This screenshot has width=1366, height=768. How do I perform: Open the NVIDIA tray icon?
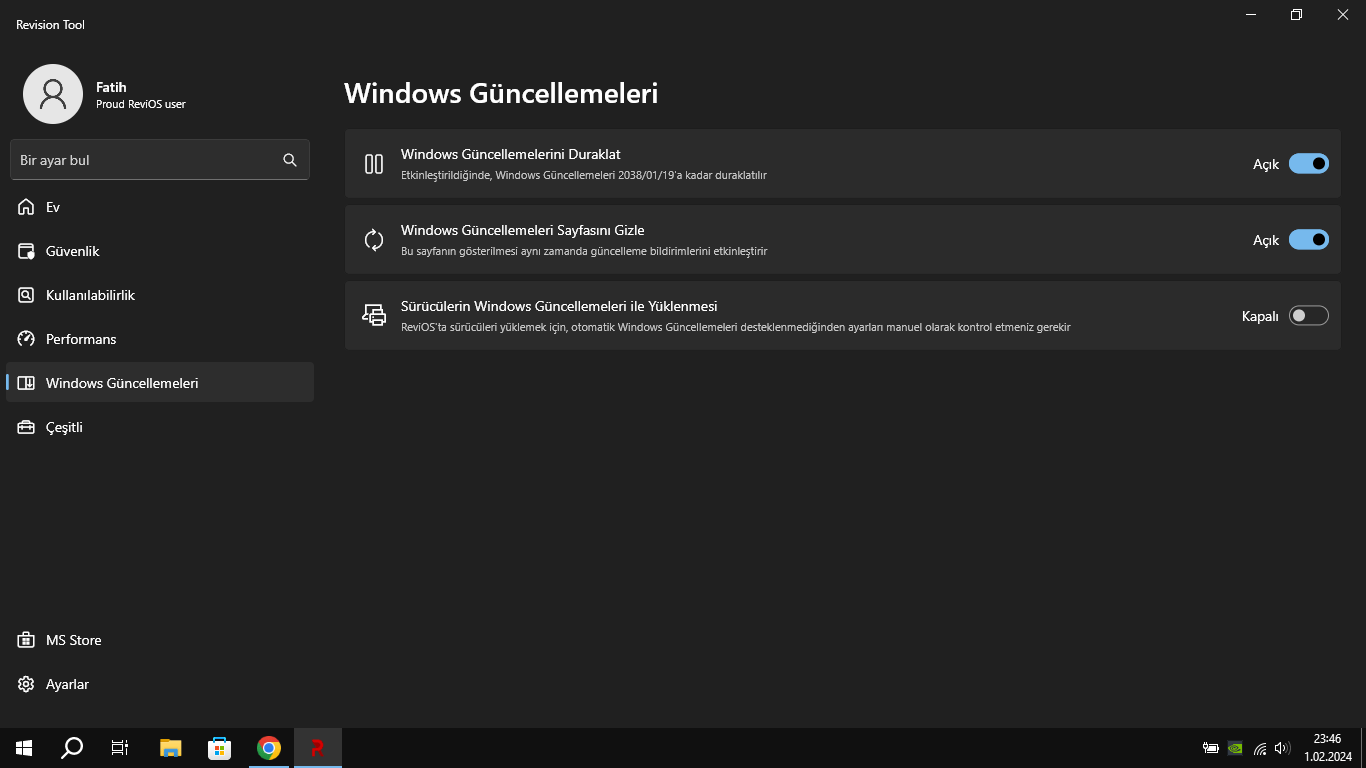point(1235,748)
